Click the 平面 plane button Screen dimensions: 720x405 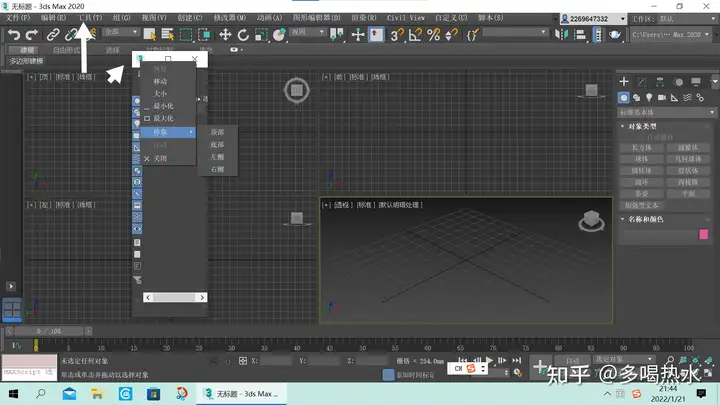[x=688, y=194]
